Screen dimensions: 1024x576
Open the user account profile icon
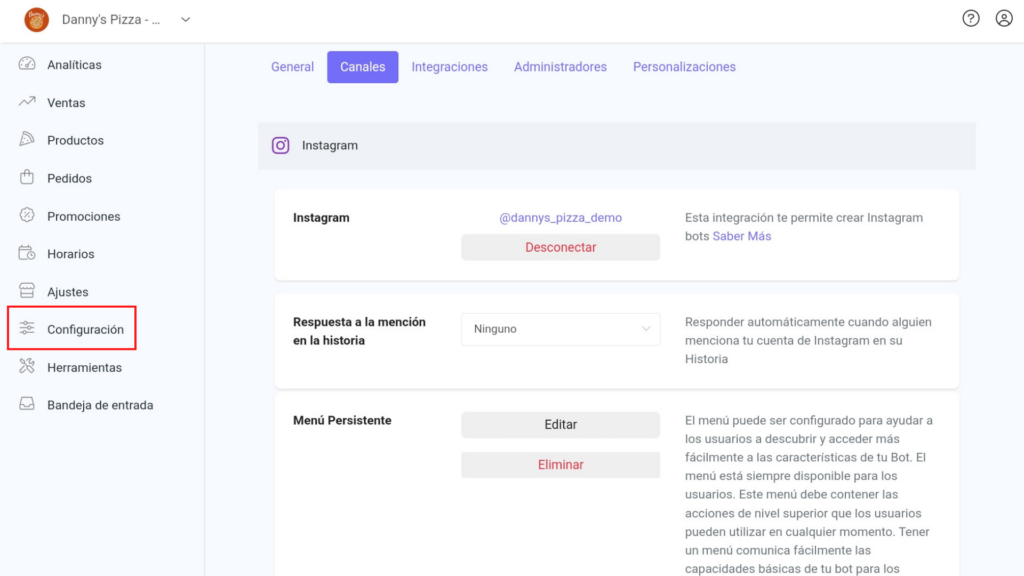coord(1004,18)
